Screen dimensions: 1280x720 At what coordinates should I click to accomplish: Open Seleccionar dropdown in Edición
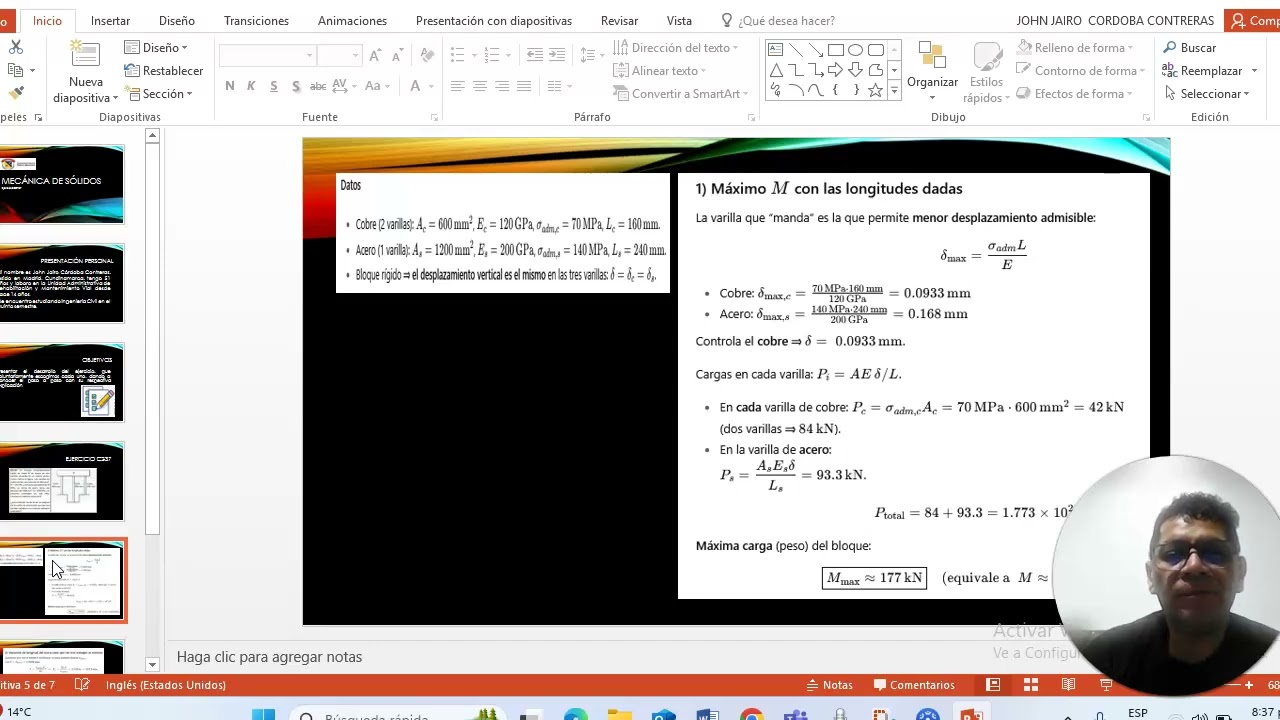[1207, 94]
